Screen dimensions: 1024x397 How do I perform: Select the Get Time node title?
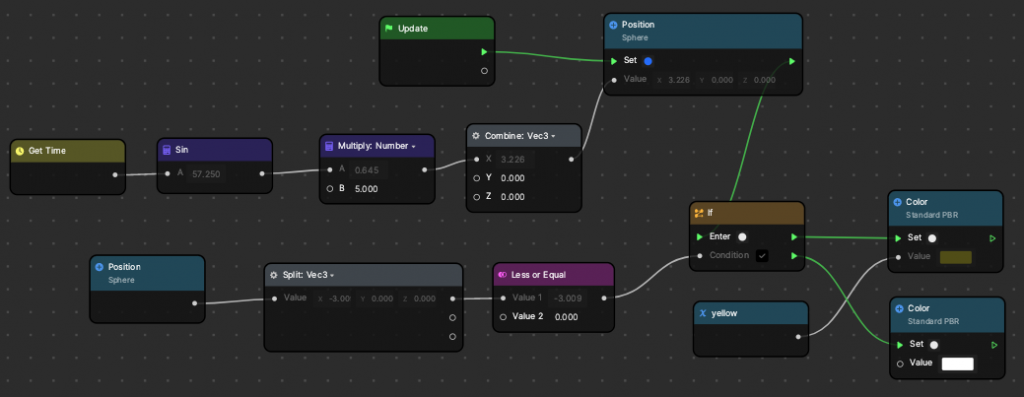[x=47, y=151]
